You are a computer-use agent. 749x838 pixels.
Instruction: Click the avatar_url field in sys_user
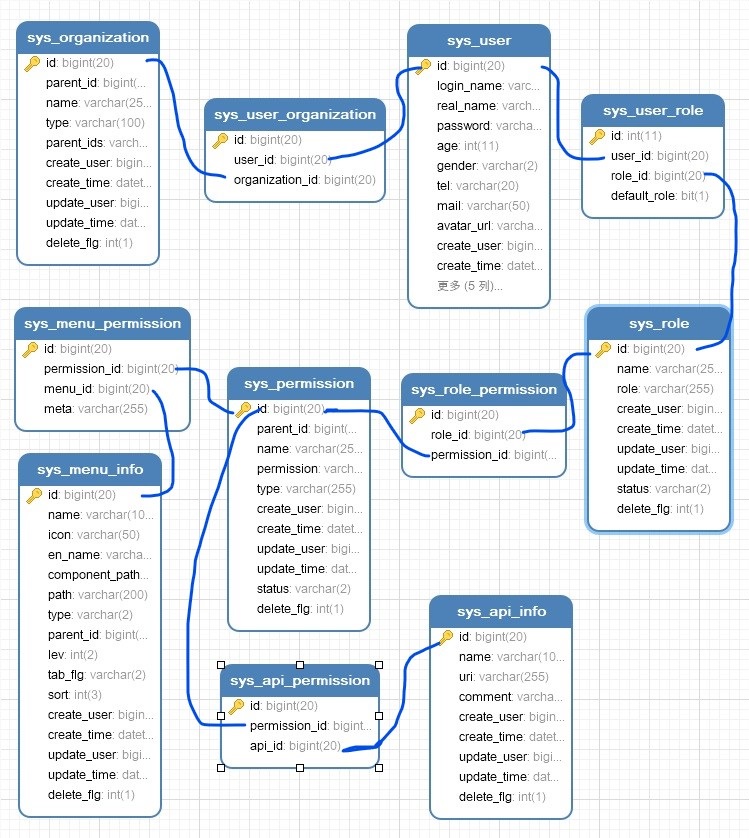[489, 225]
